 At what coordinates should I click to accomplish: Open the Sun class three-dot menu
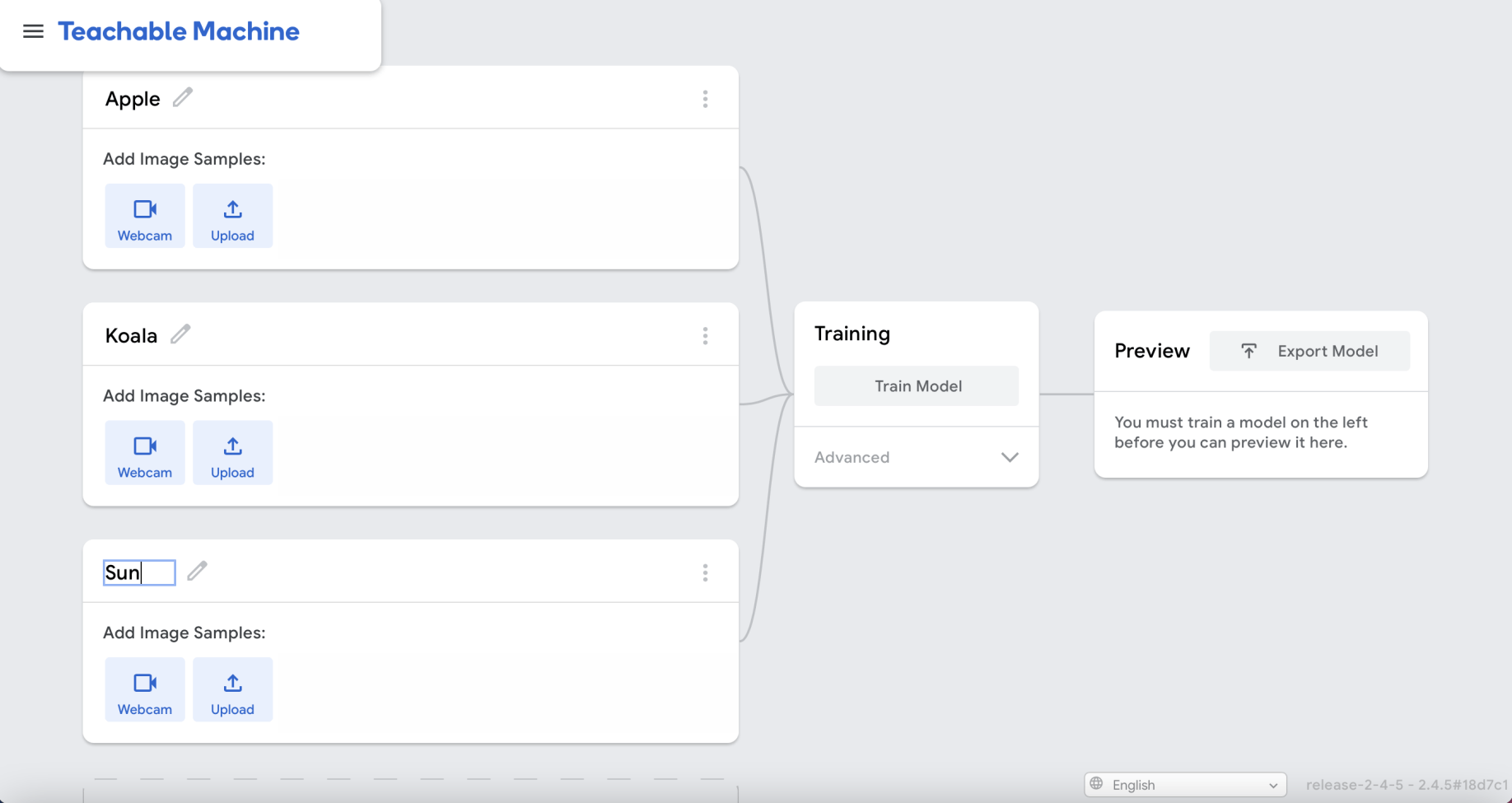click(705, 573)
